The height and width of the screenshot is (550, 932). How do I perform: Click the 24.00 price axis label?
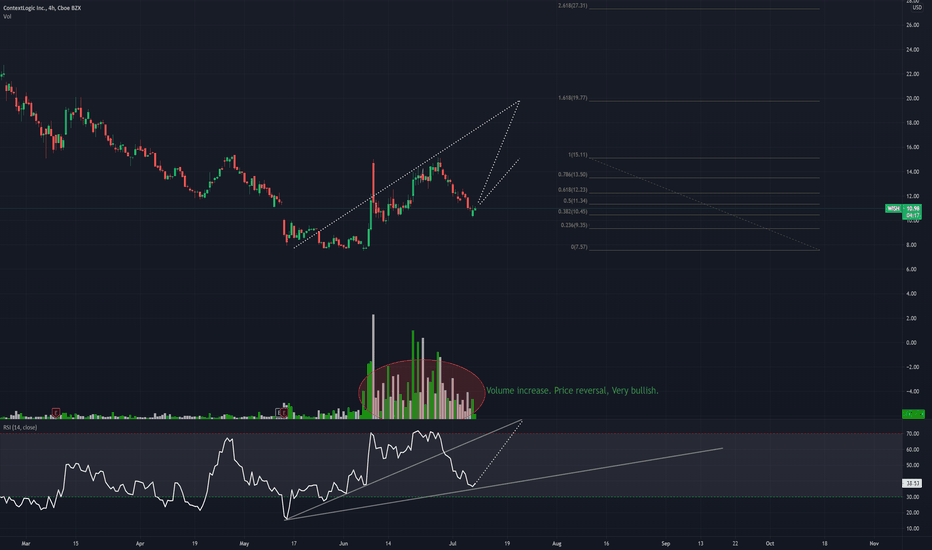click(912, 50)
